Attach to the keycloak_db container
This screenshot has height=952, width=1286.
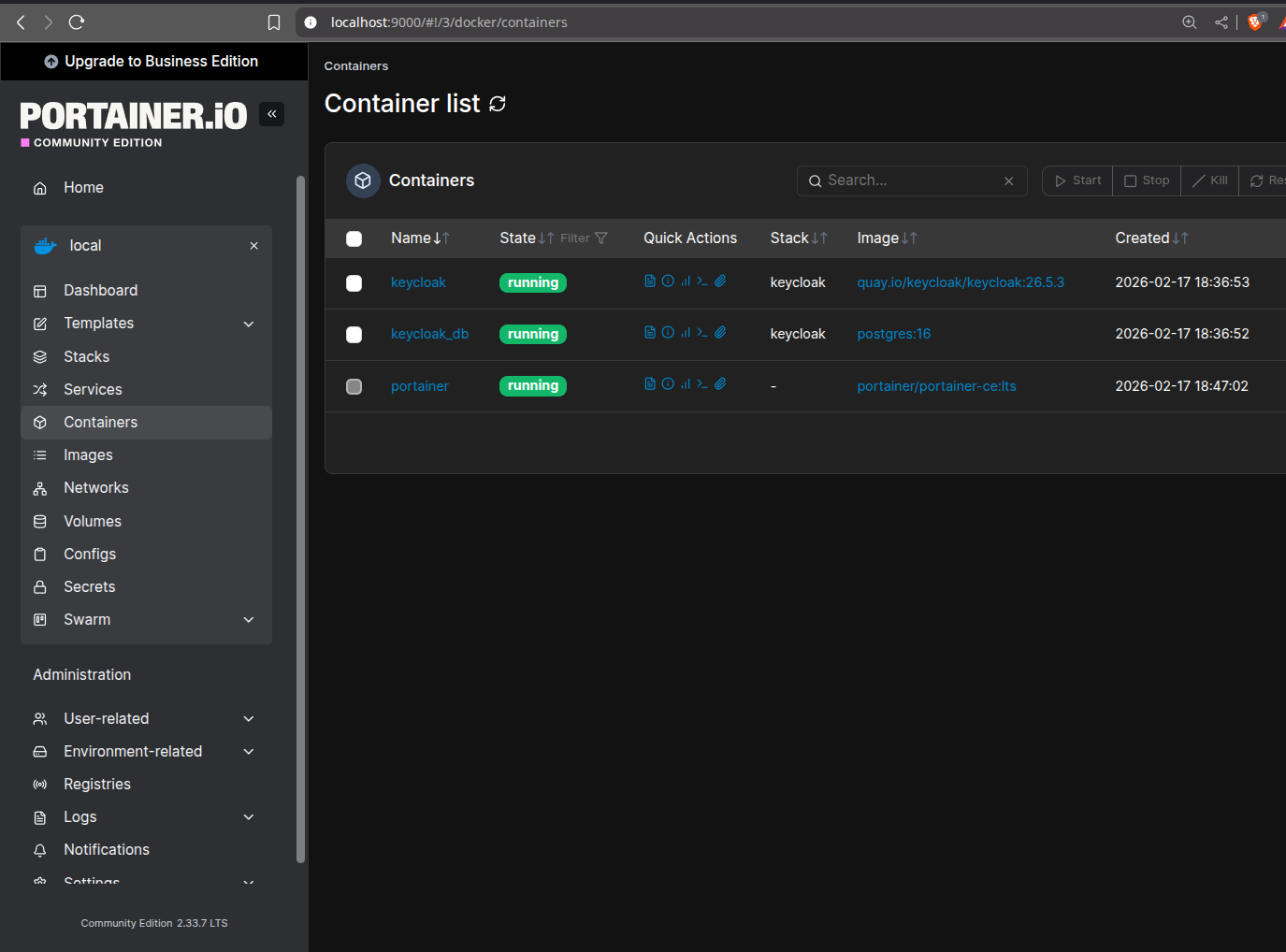pos(720,332)
